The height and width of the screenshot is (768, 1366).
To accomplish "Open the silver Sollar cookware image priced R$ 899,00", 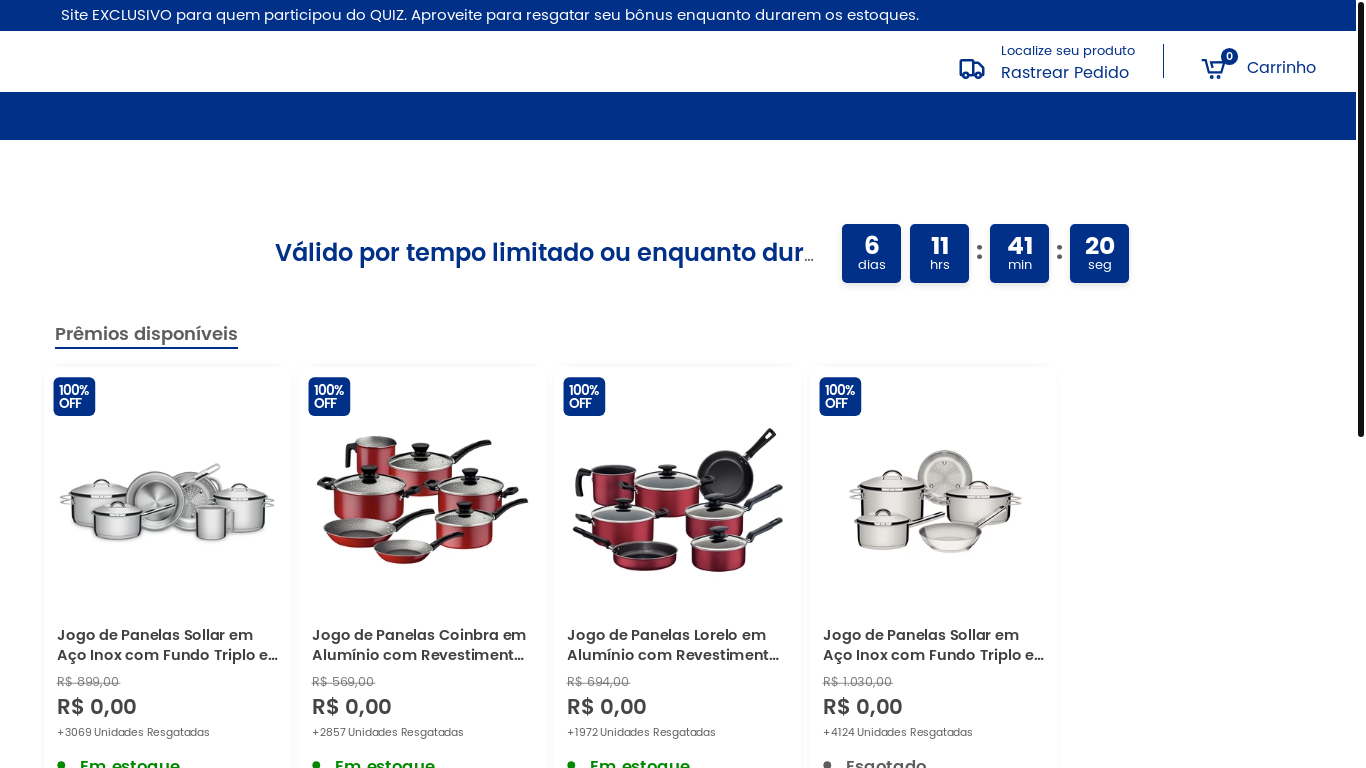I will [167, 501].
